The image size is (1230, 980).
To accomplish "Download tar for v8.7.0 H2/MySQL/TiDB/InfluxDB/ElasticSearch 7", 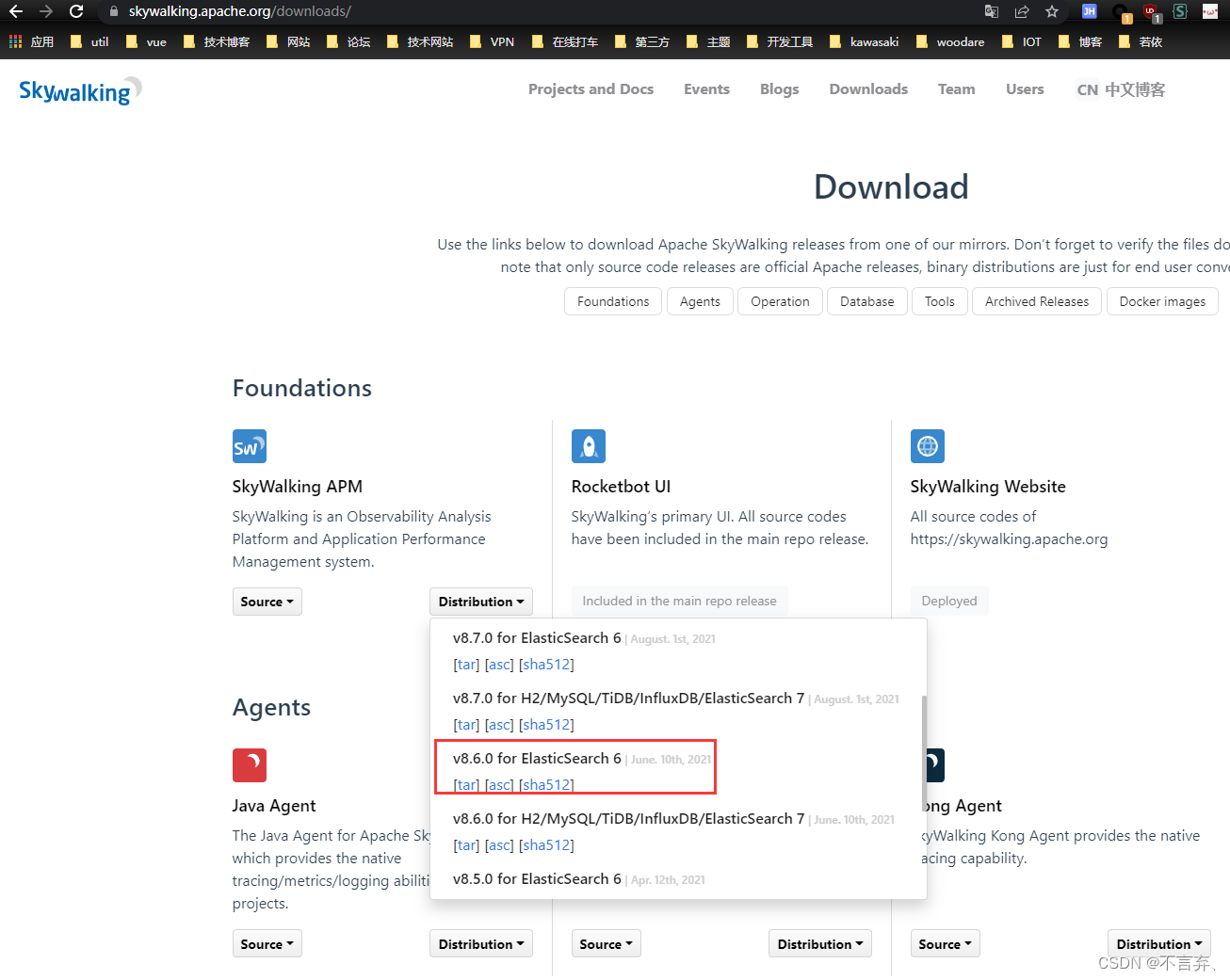I will tap(467, 725).
